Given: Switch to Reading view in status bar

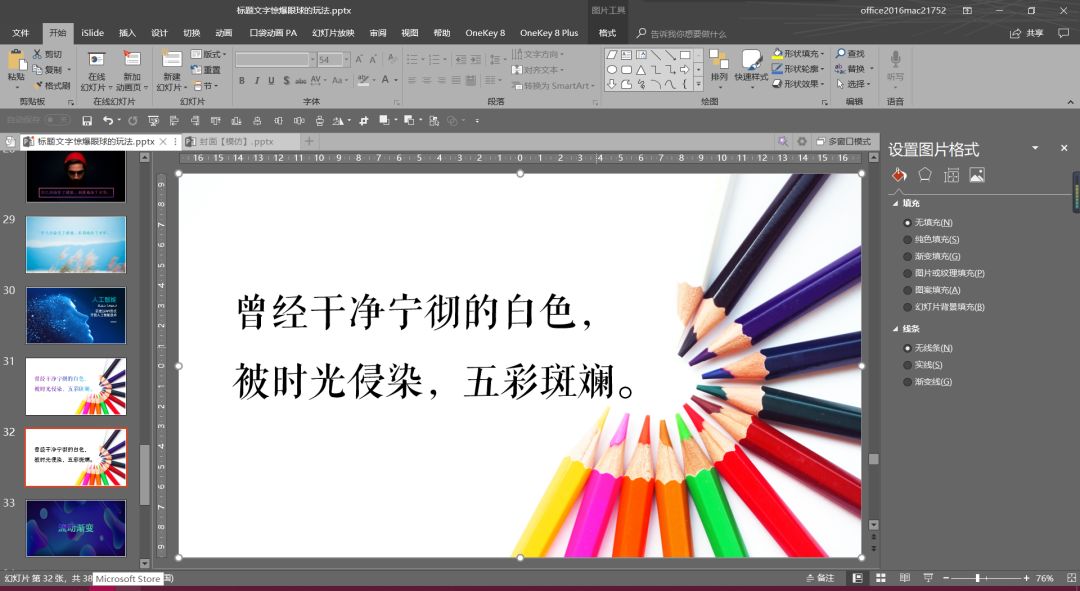Looking at the screenshot, I should (904, 578).
